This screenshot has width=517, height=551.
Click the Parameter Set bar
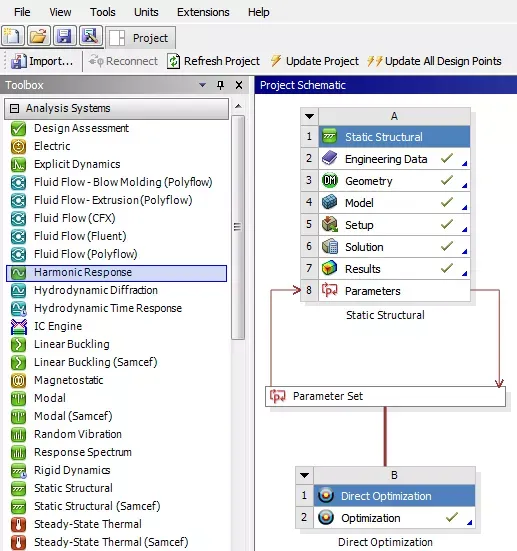tap(386, 396)
